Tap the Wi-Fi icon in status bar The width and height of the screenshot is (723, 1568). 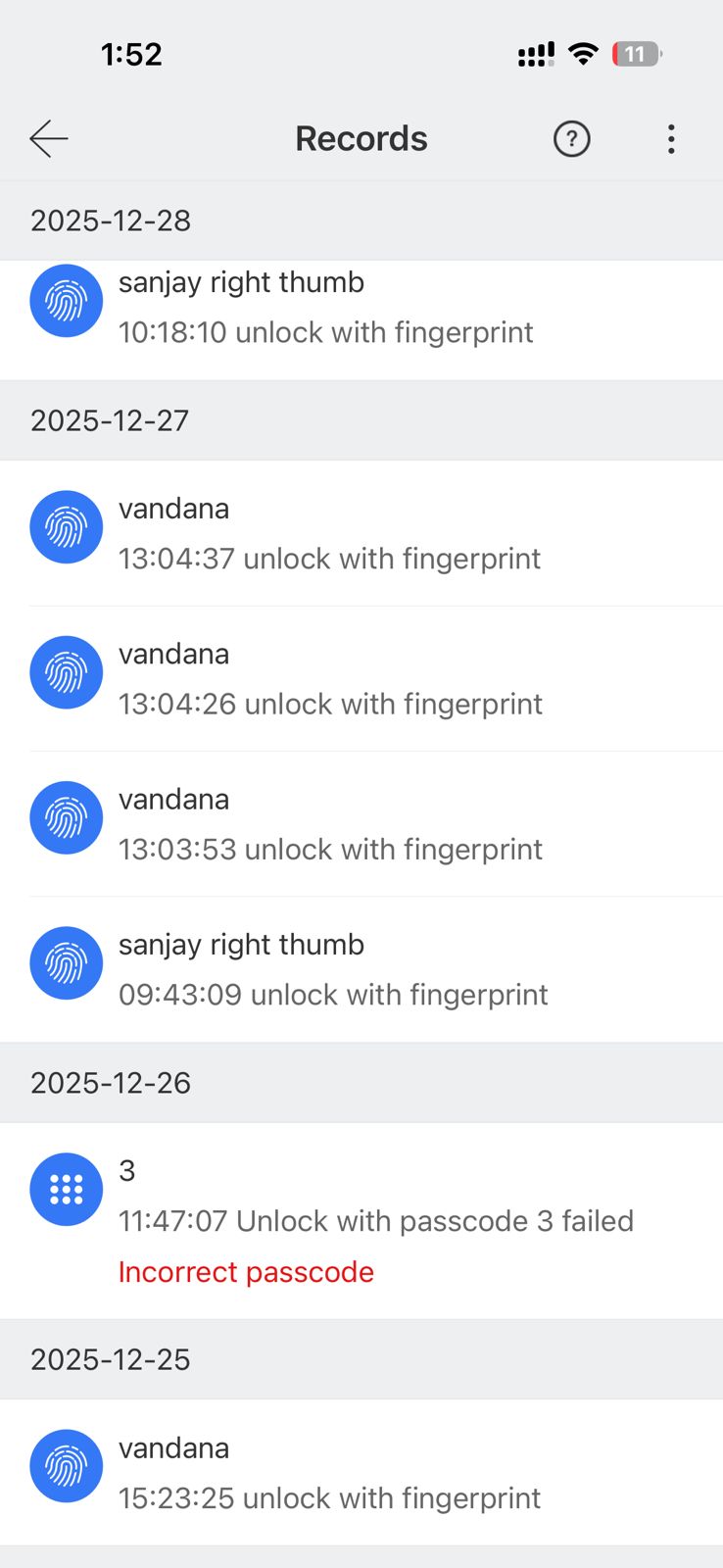pos(583,54)
